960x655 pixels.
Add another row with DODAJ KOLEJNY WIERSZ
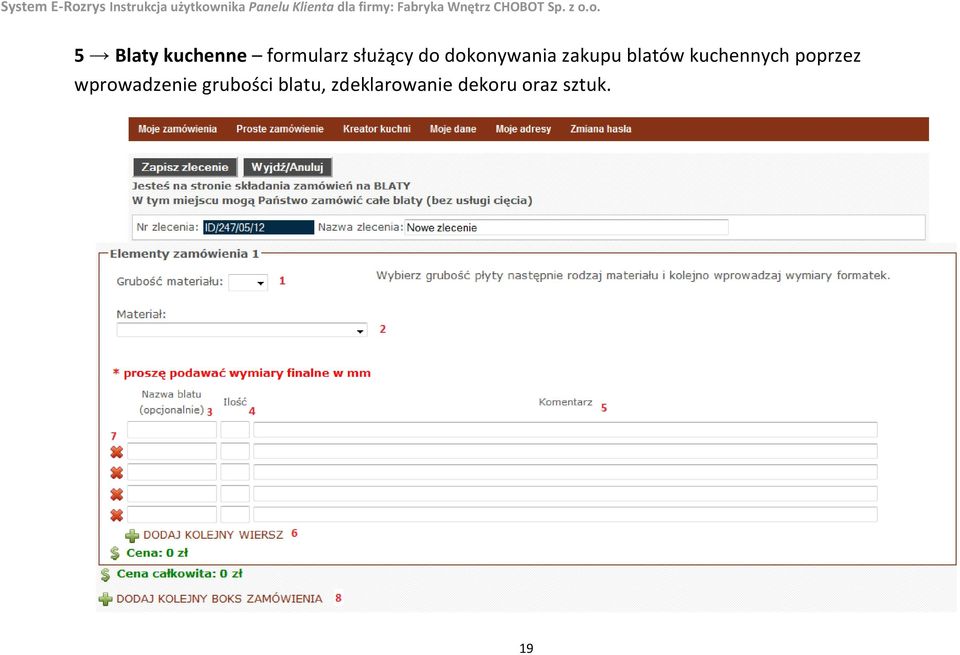(213, 535)
